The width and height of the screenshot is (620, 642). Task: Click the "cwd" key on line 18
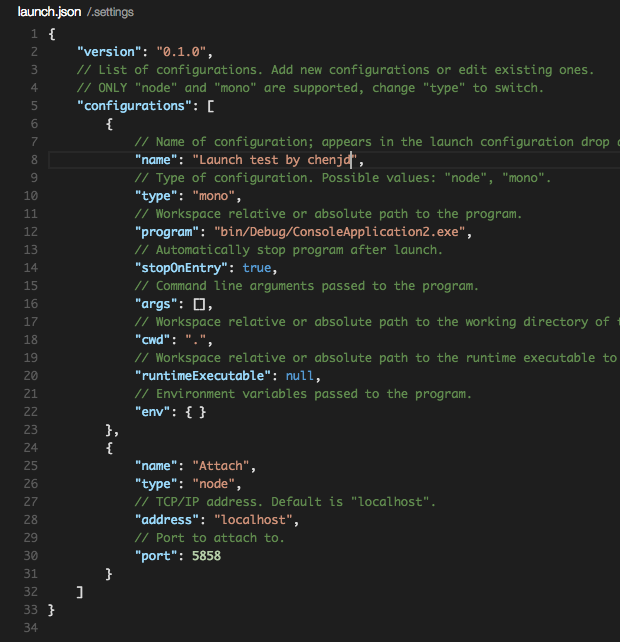pyautogui.click(x=152, y=340)
